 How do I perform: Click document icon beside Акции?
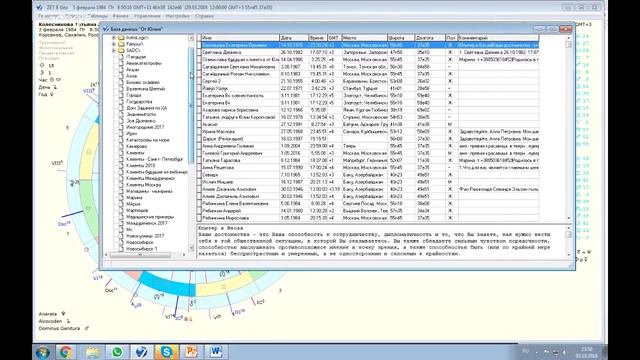click(121, 70)
